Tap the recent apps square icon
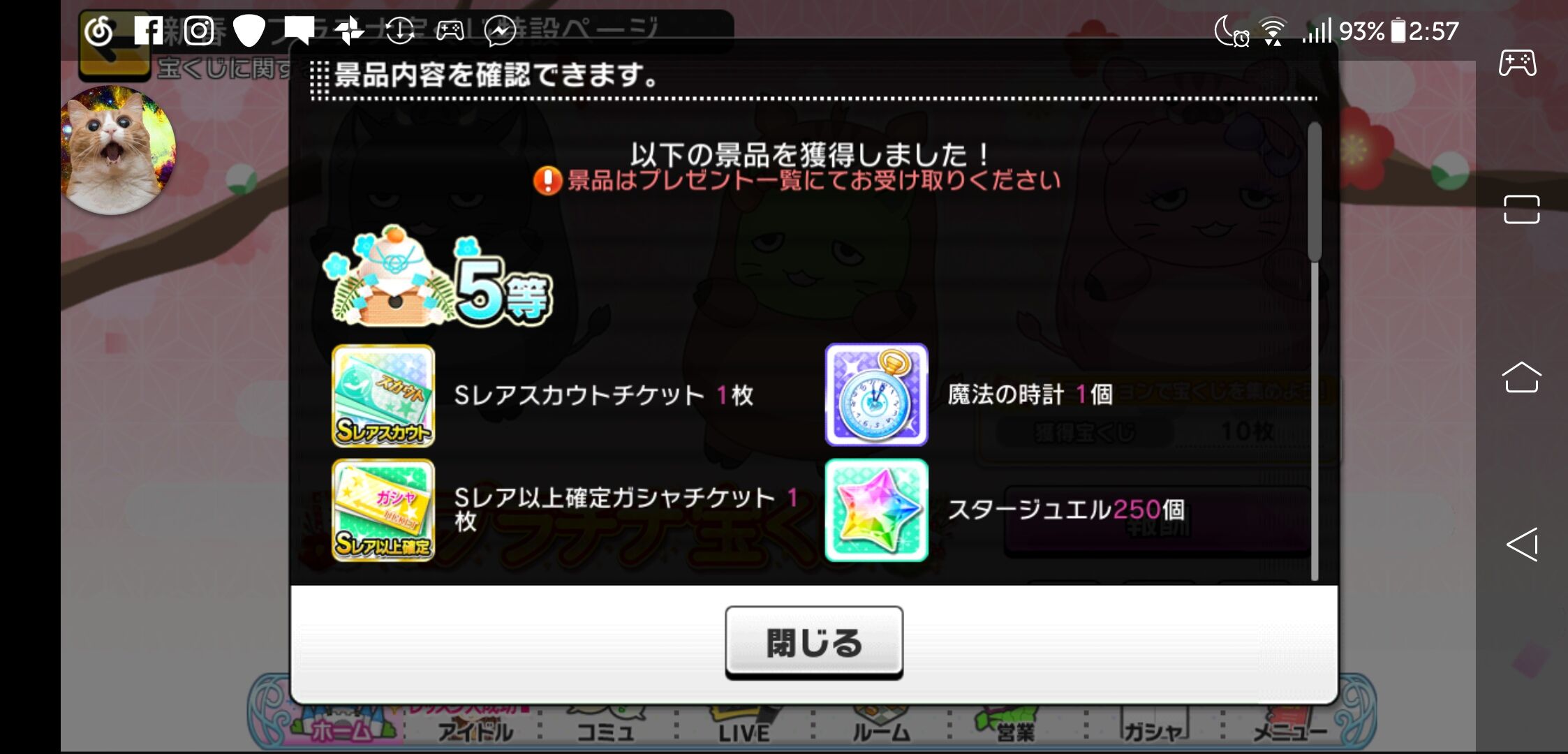This screenshot has width=1568, height=754. pos(1521,209)
